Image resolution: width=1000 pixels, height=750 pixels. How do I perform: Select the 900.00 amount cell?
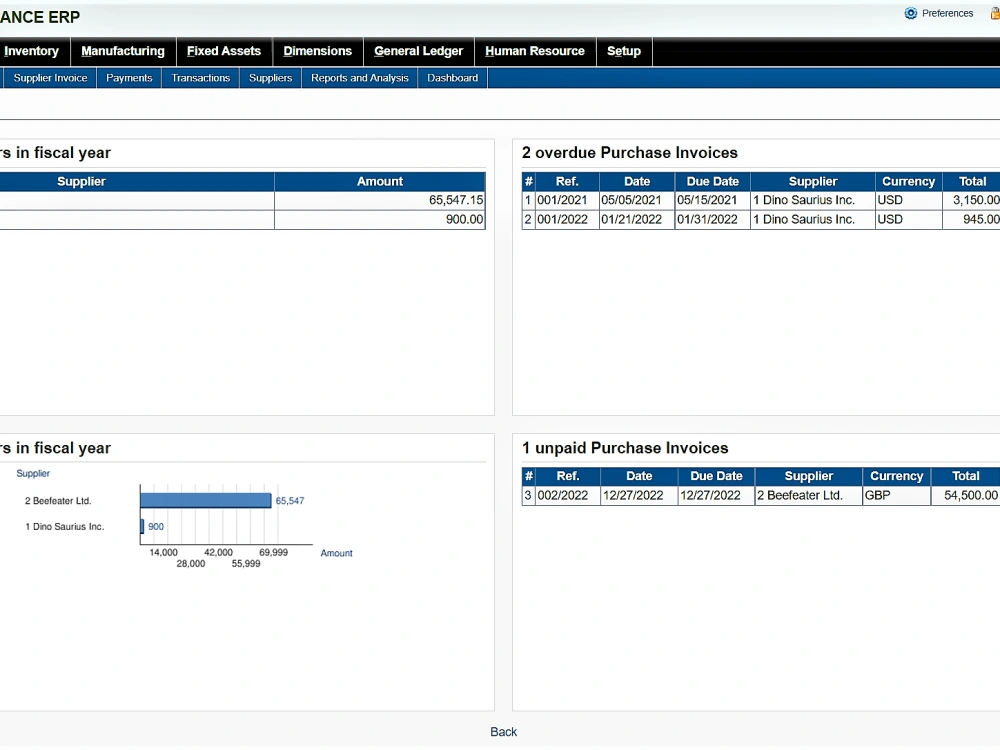click(380, 219)
